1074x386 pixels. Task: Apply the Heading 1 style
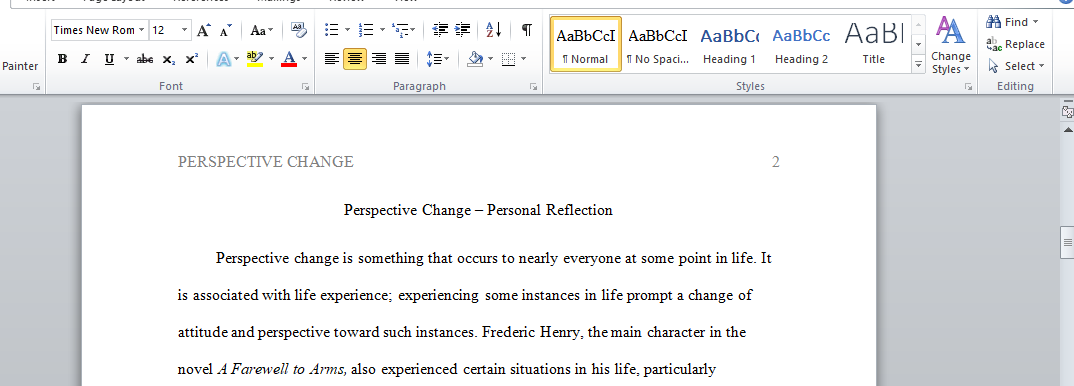729,44
